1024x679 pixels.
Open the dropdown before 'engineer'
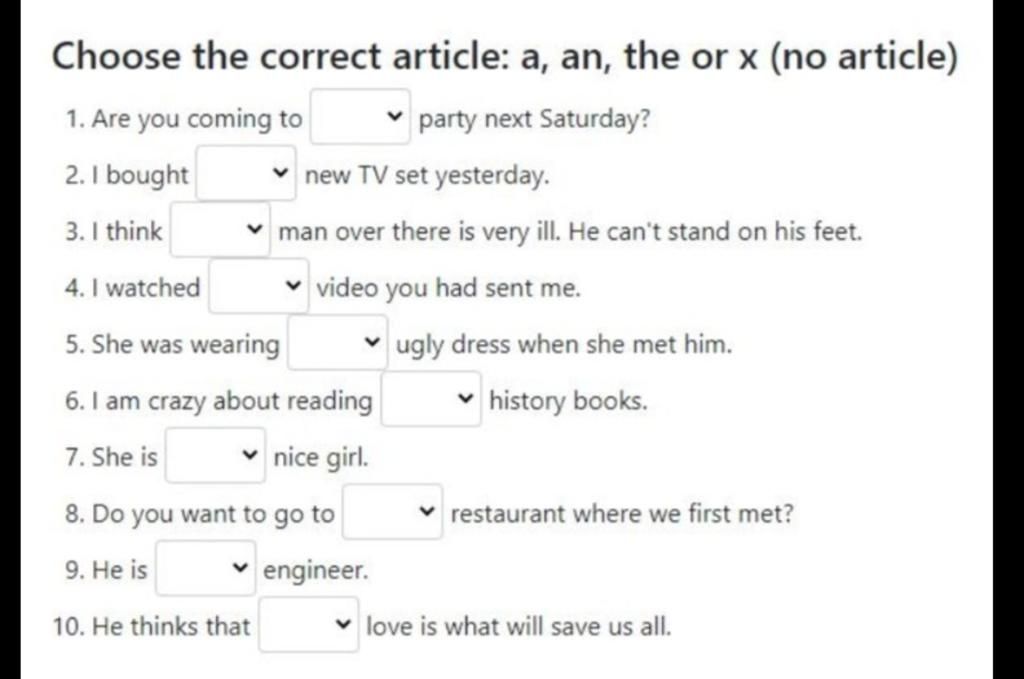206,569
